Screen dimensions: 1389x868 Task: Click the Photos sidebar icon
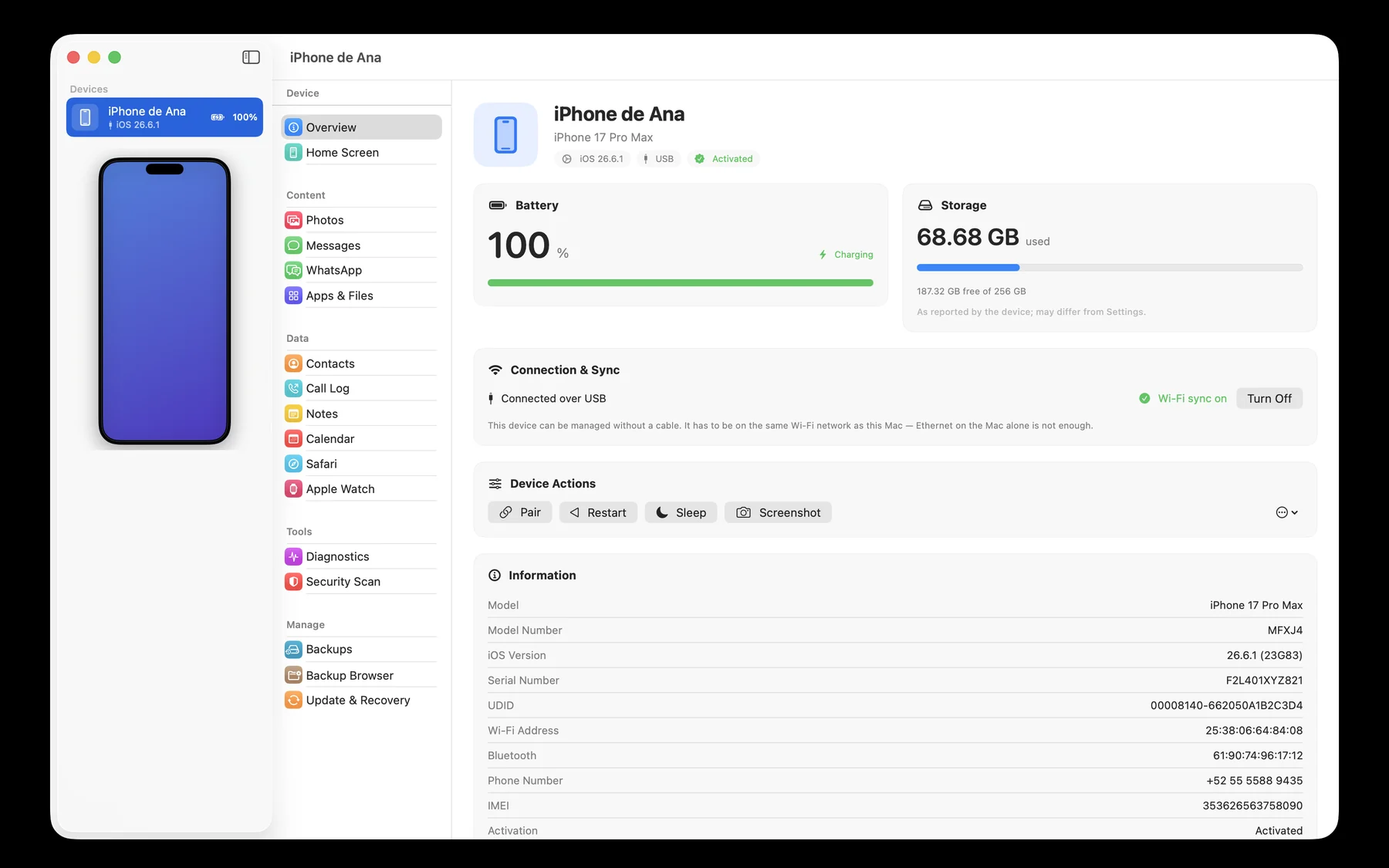293,220
